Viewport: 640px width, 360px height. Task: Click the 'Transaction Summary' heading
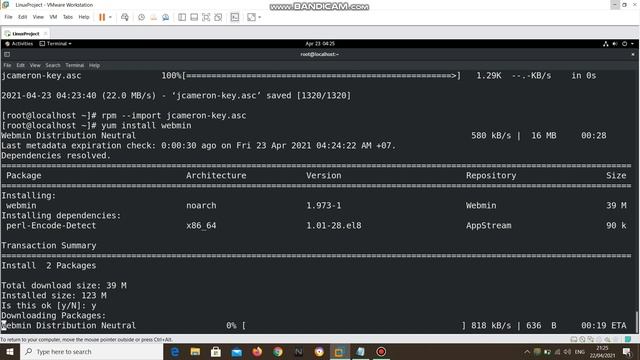pyautogui.click(x=49, y=246)
